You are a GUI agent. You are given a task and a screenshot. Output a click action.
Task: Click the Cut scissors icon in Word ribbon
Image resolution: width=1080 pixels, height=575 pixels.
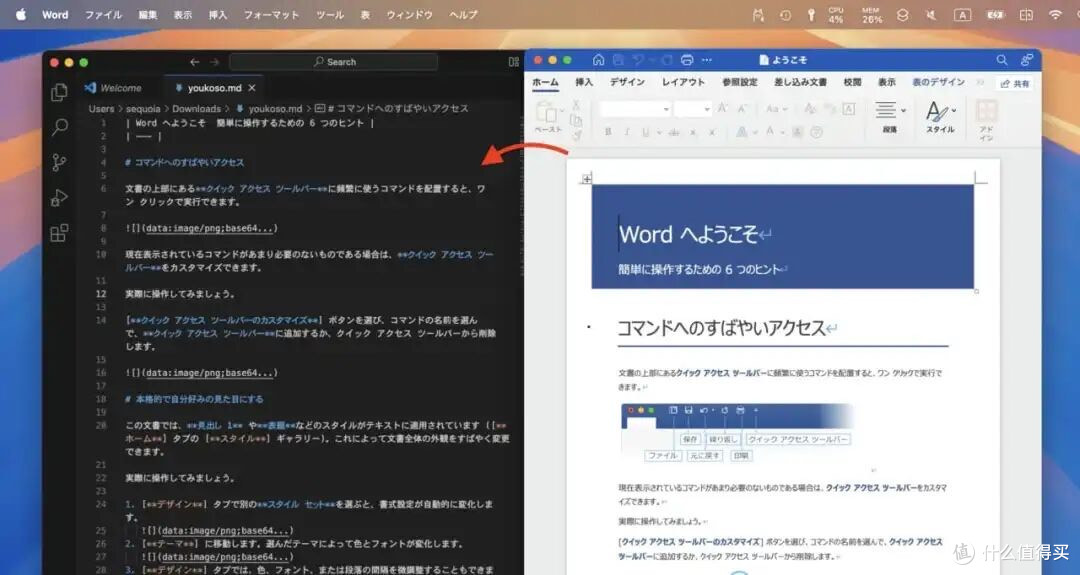pos(576,105)
